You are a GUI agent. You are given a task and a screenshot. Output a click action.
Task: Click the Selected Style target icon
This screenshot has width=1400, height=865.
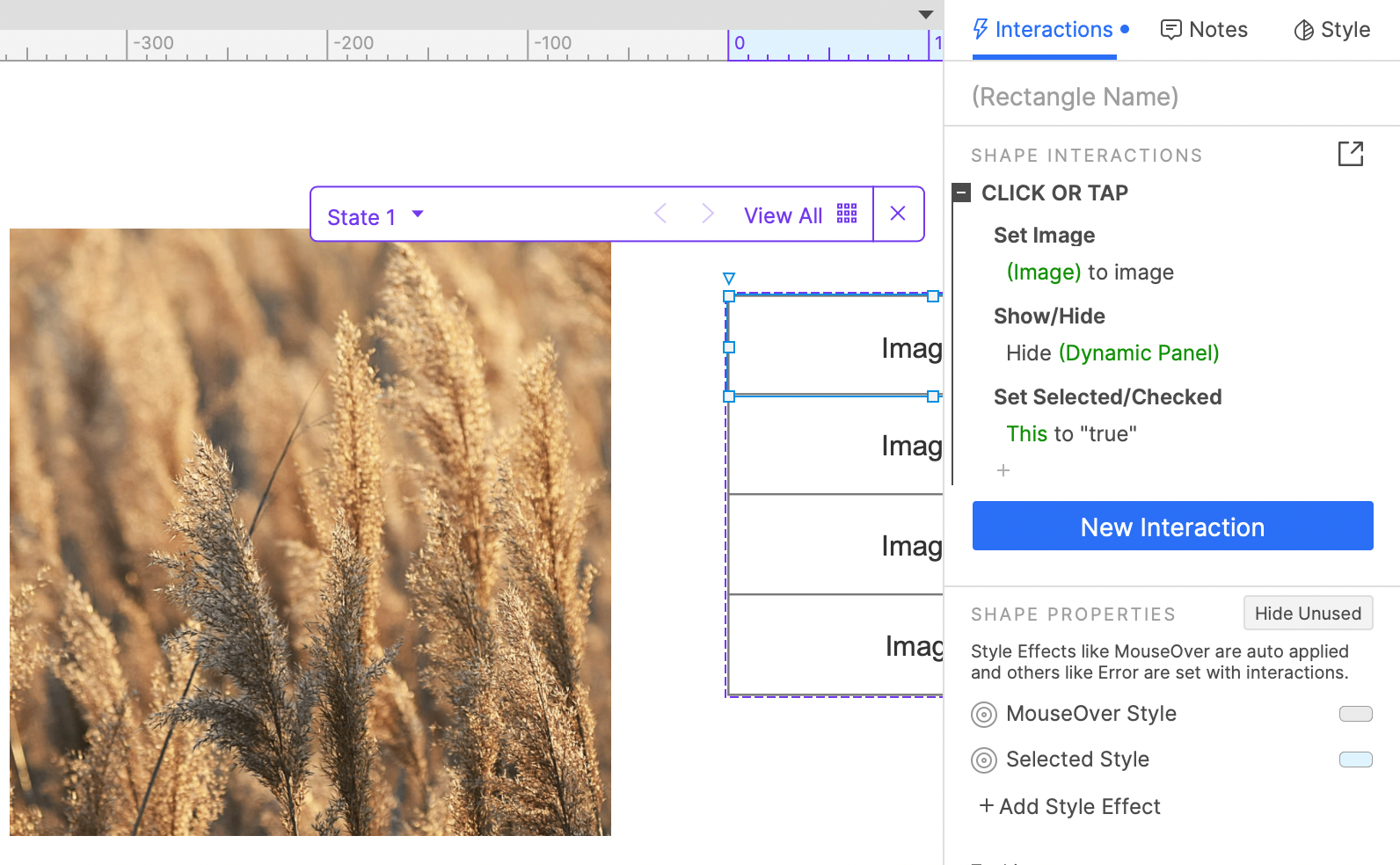point(984,760)
